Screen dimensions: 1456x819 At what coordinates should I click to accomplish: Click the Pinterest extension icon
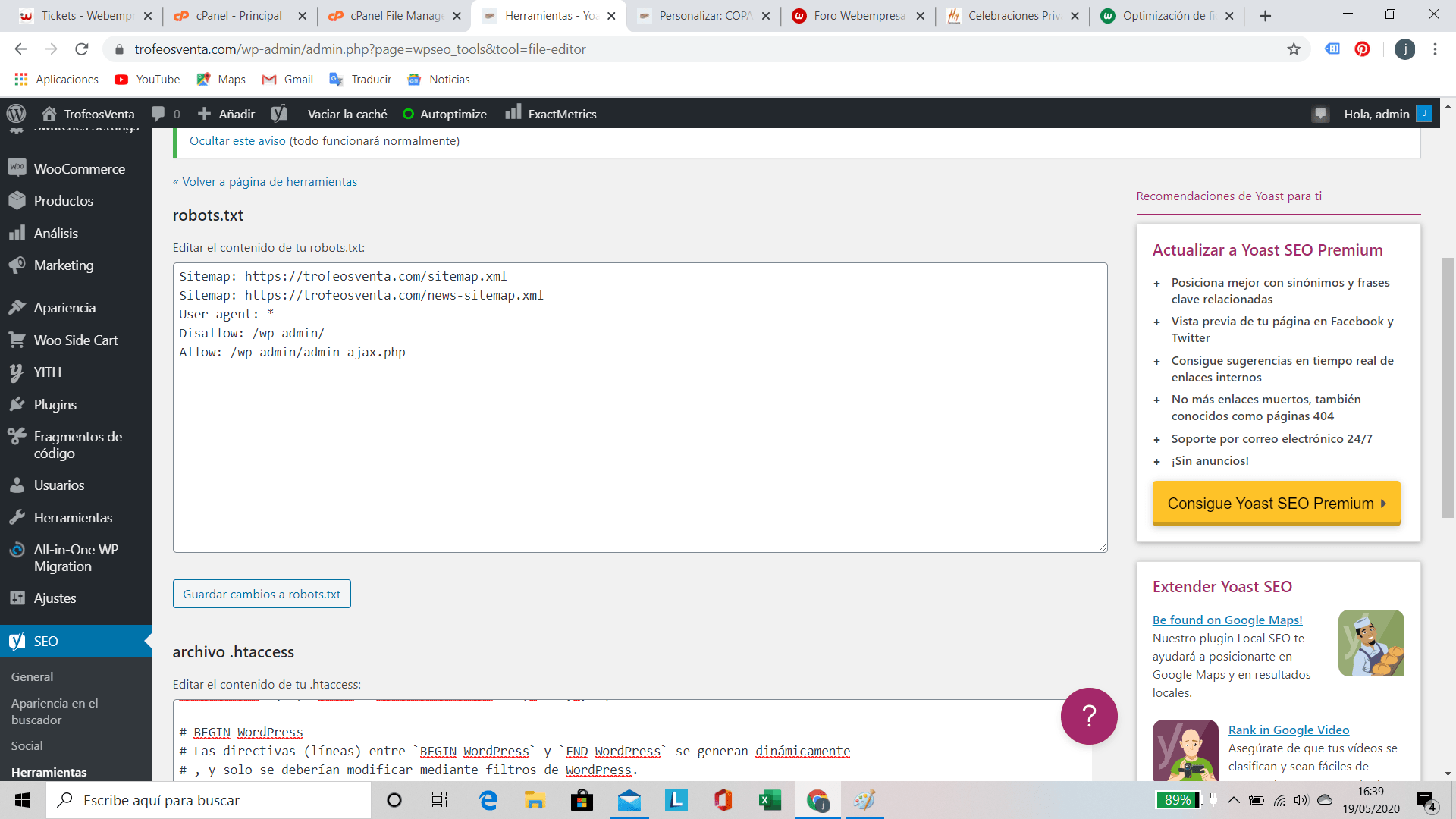[x=1363, y=49]
